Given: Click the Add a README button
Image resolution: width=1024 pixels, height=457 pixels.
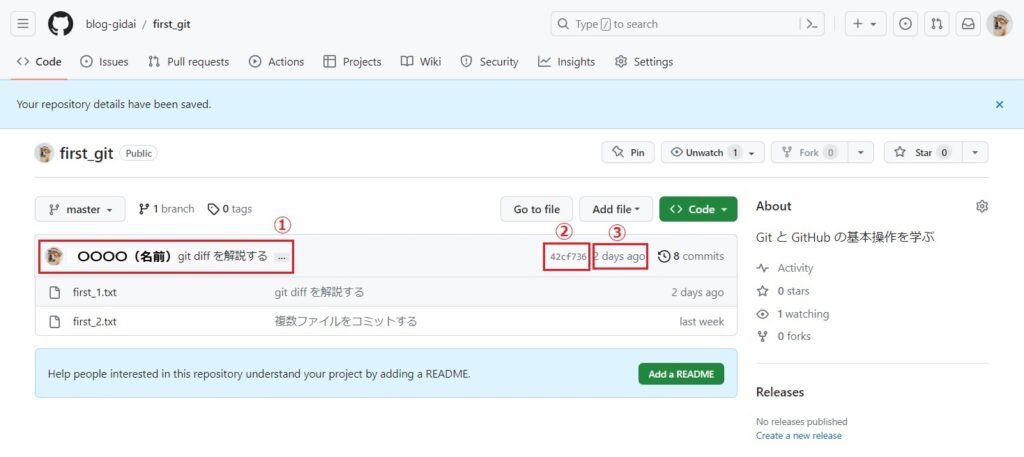Looking at the screenshot, I should click(681, 374).
